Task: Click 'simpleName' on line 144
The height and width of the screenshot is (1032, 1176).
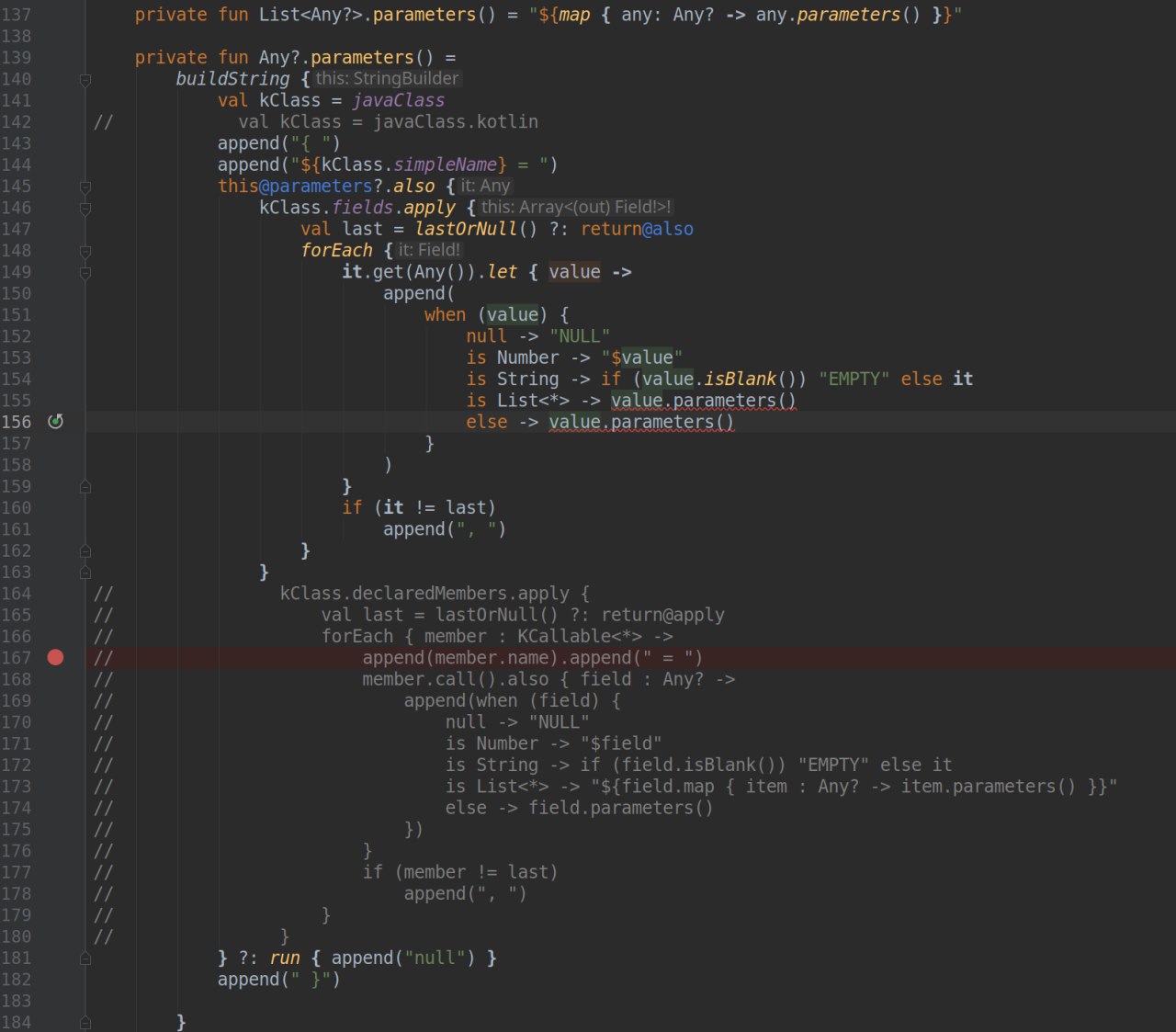Action: [446, 164]
